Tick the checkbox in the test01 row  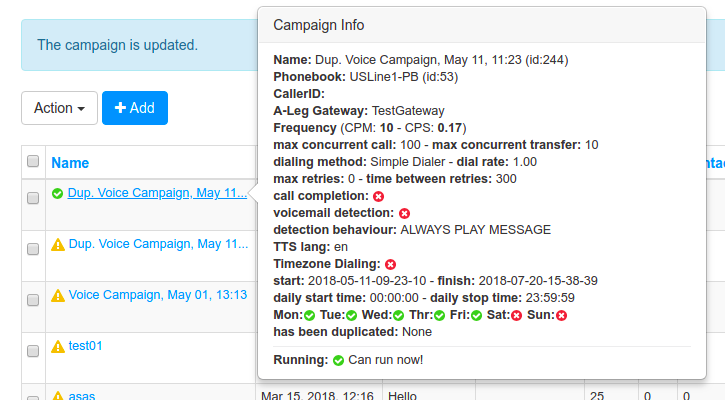33,351
